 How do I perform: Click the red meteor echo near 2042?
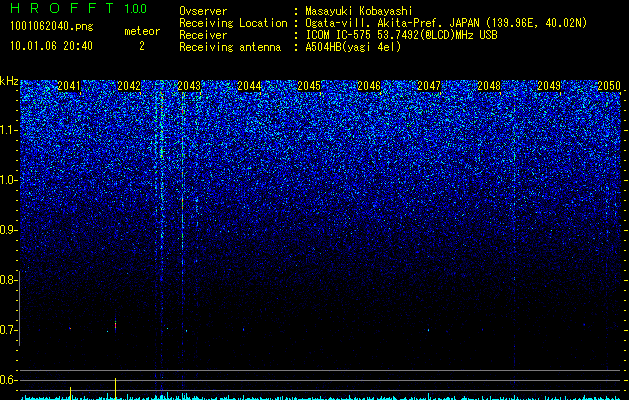(x=116, y=325)
